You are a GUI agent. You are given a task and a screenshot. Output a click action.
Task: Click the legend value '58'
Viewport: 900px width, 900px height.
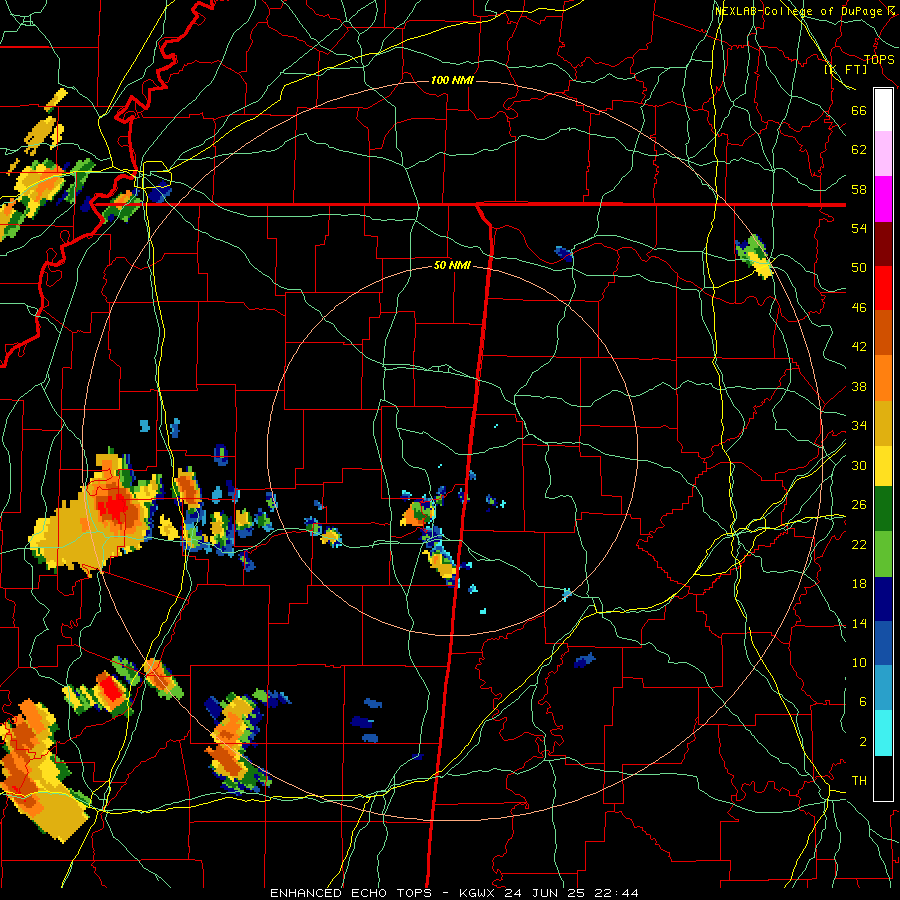point(859,189)
